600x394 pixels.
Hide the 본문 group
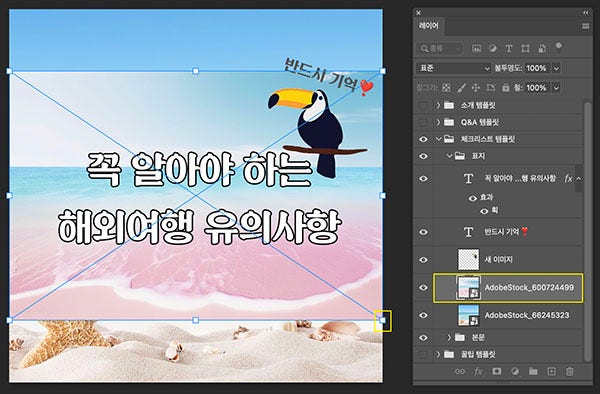click(423, 338)
